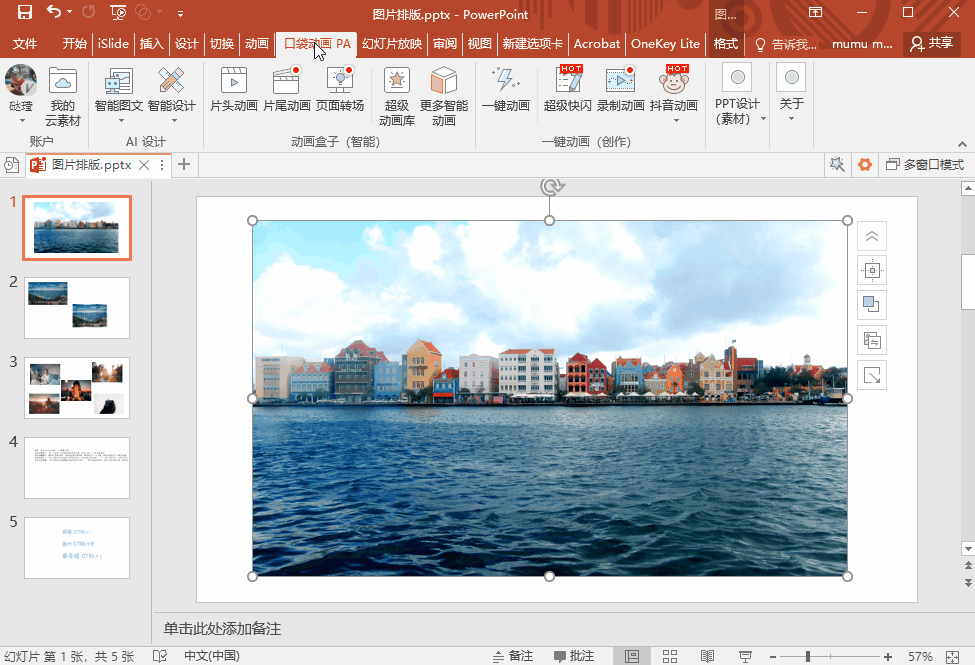This screenshot has height=665, width=975.
Task: Switch to the 插入 tab
Action: [x=151, y=44]
